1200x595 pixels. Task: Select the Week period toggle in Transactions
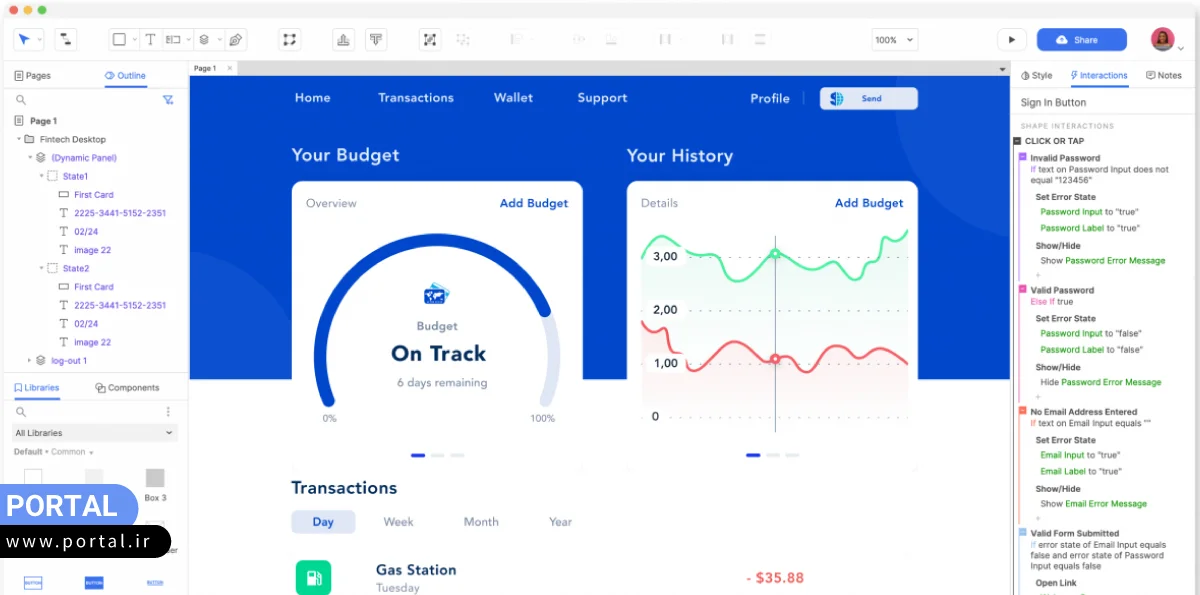coord(398,522)
